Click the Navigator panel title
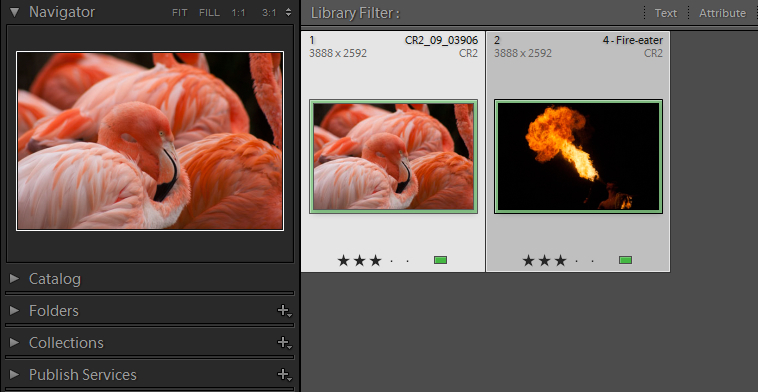 (62, 12)
